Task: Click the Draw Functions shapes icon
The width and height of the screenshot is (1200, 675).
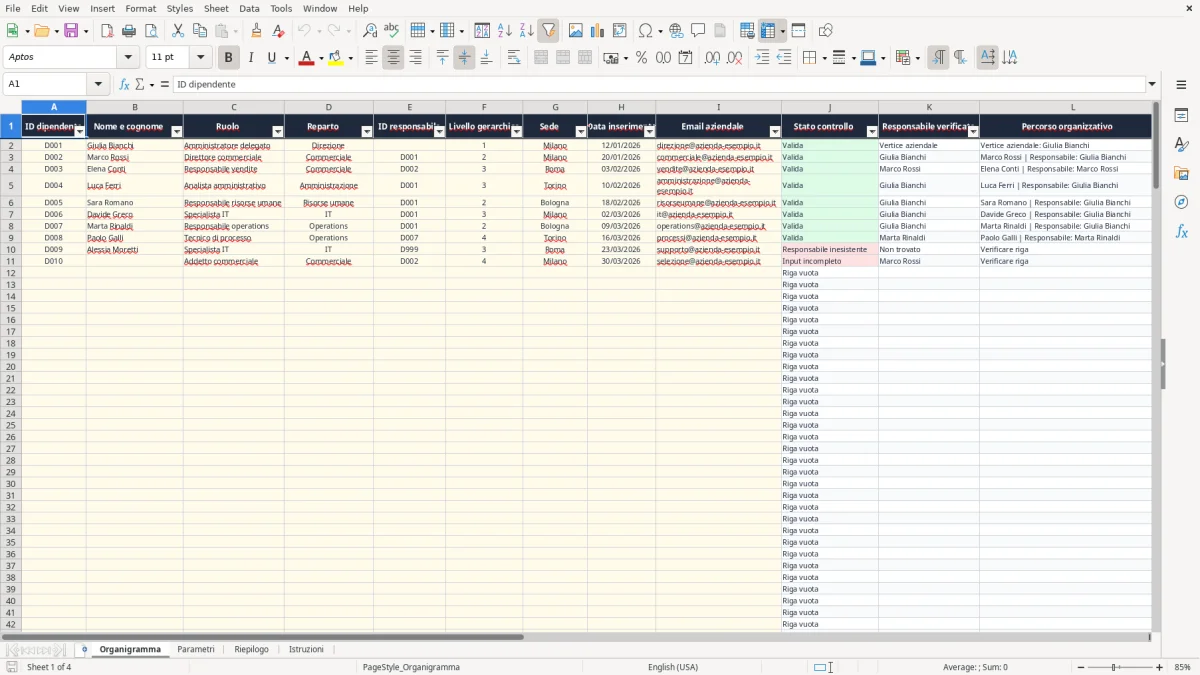Action: pyautogui.click(x=825, y=31)
